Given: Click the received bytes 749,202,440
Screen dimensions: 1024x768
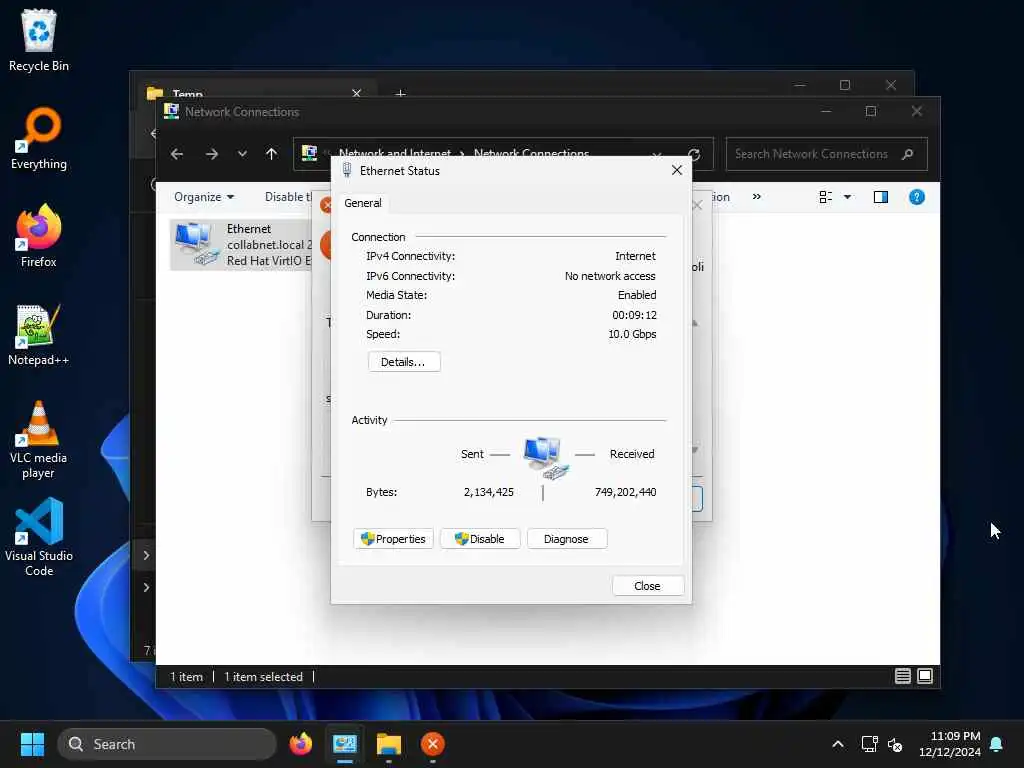Looking at the screenshot, I should pos(625,492).
